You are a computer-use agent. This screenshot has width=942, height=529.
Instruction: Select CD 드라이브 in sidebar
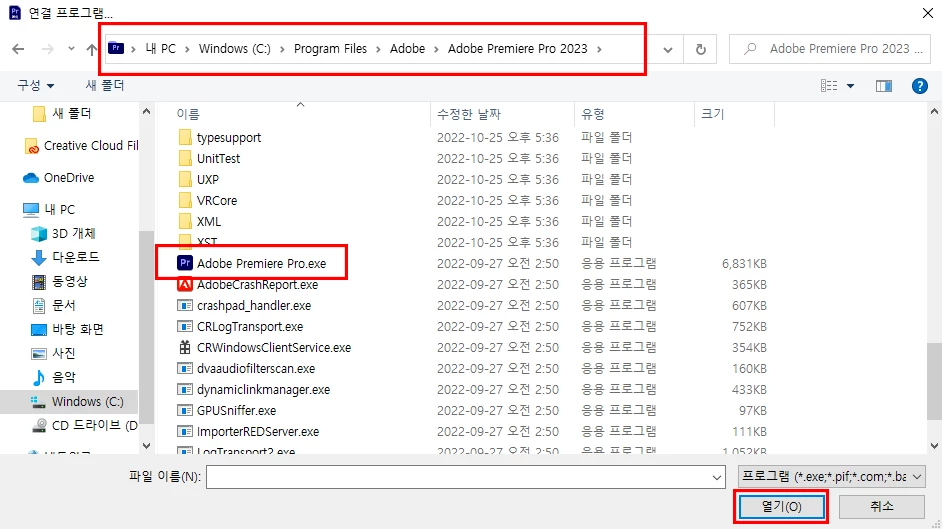coord(85,426)
